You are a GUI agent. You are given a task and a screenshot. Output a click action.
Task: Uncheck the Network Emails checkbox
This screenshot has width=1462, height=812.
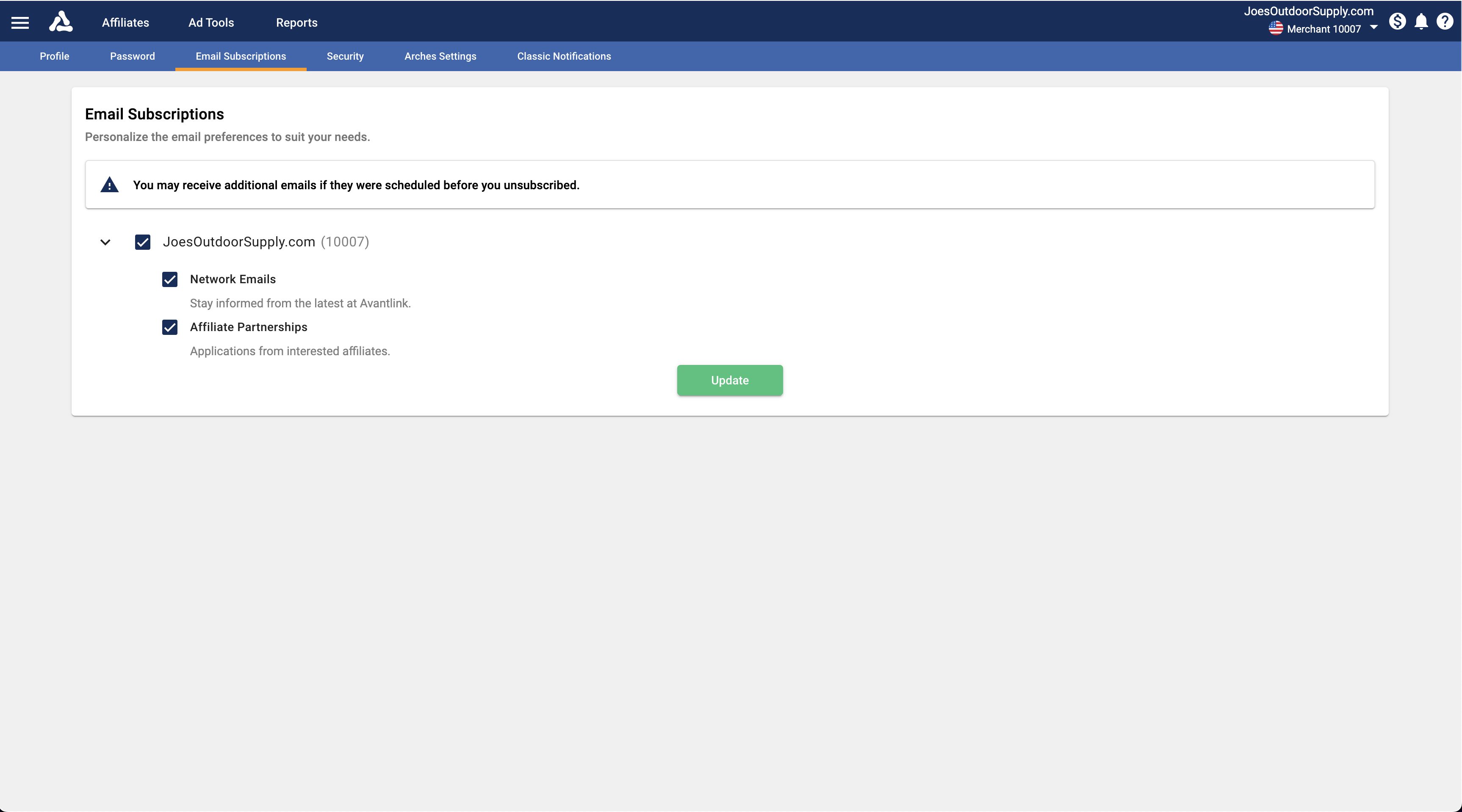(x=170, y=279)
